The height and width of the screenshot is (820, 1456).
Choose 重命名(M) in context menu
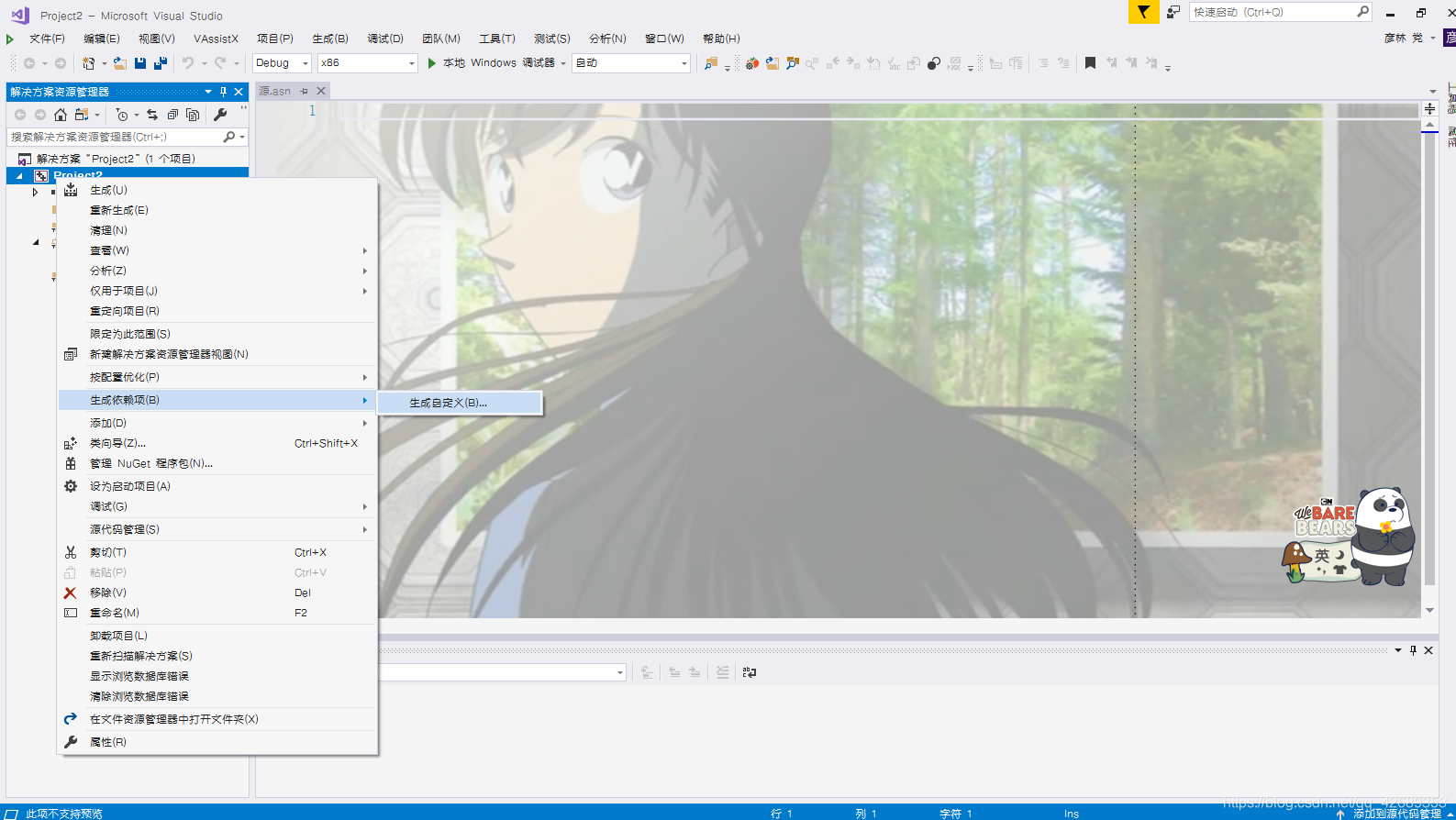217,613
